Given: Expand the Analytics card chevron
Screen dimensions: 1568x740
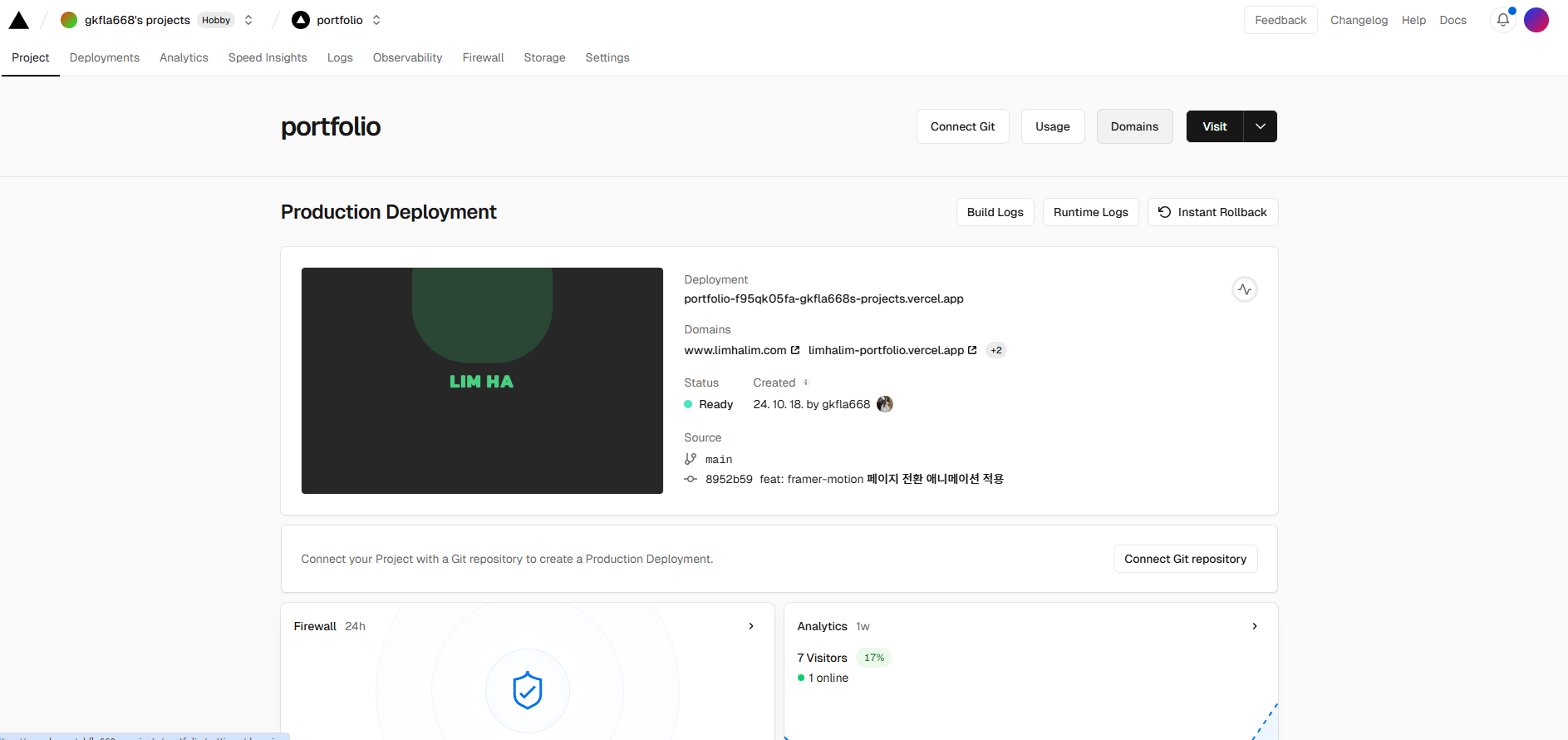Looking at the screenshot, I should click(x=1255, y=626).
